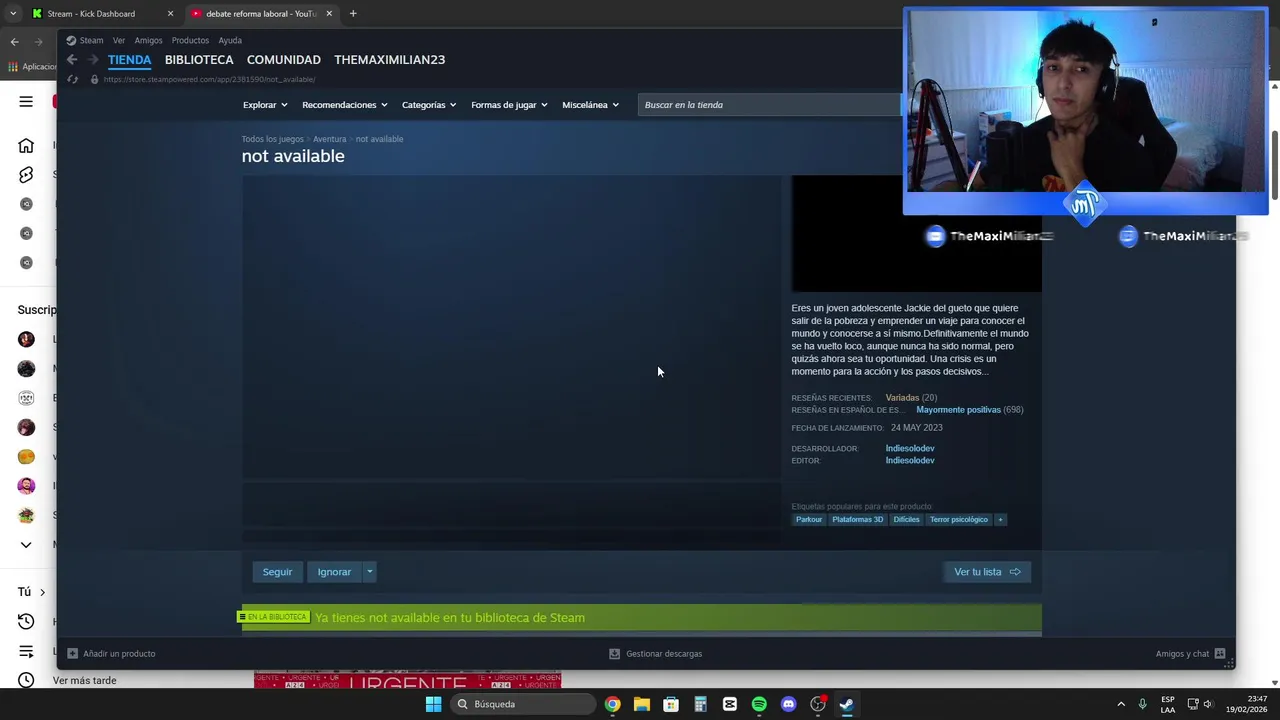Go to YouTube Home in sidebar
The height and width of the screenshot is (720, 1280).
[26, 146]
